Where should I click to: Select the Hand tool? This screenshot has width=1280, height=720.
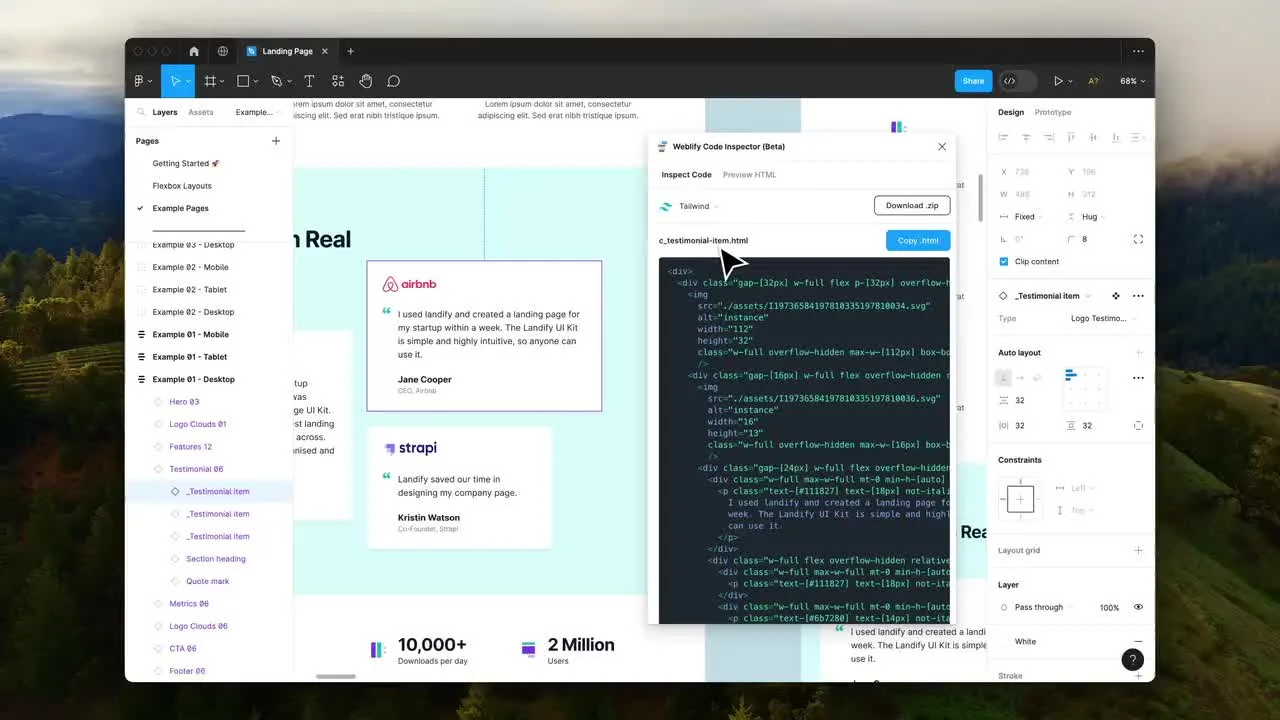(366, 81)
